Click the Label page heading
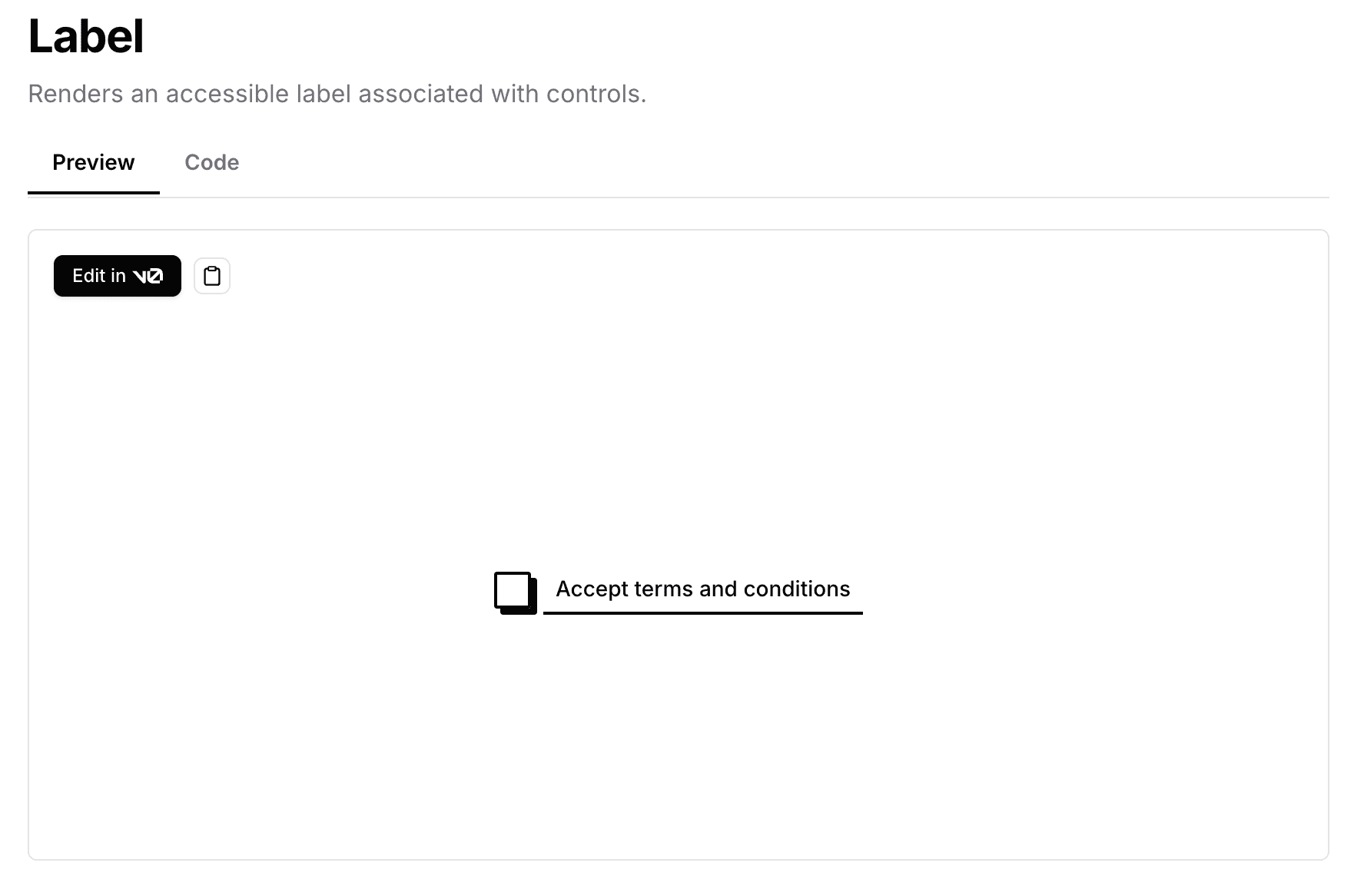The image size is (1354, 896). [x=86, y=36]
